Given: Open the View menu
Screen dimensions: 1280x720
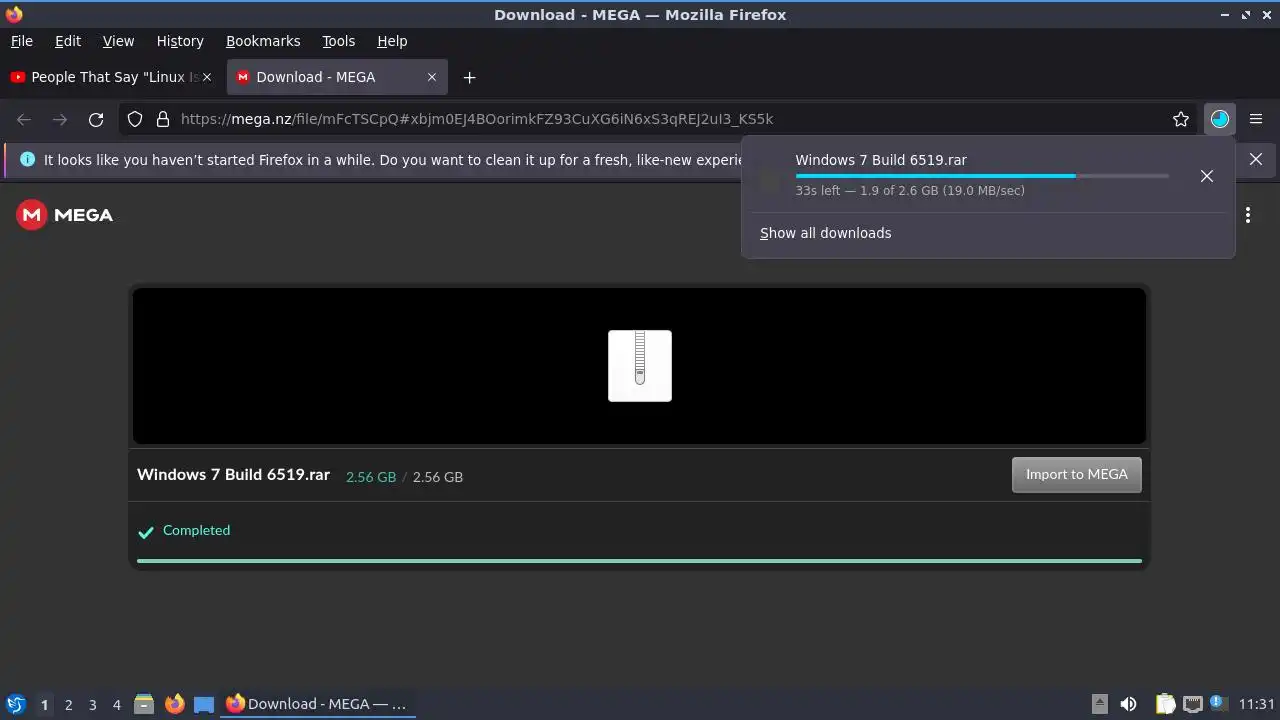Looking at the screenshot, I should coord(118,41).
